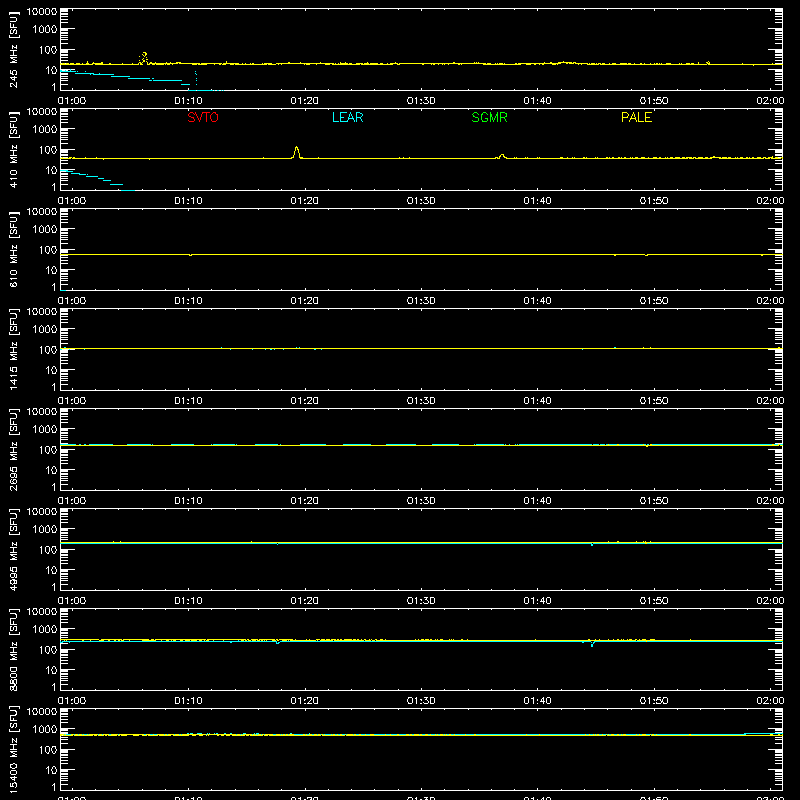Click 02:00 label under the 8800 MHz panel
This screenshot has height=800, width=800.
pyautogui.click(x=770, y=701)
